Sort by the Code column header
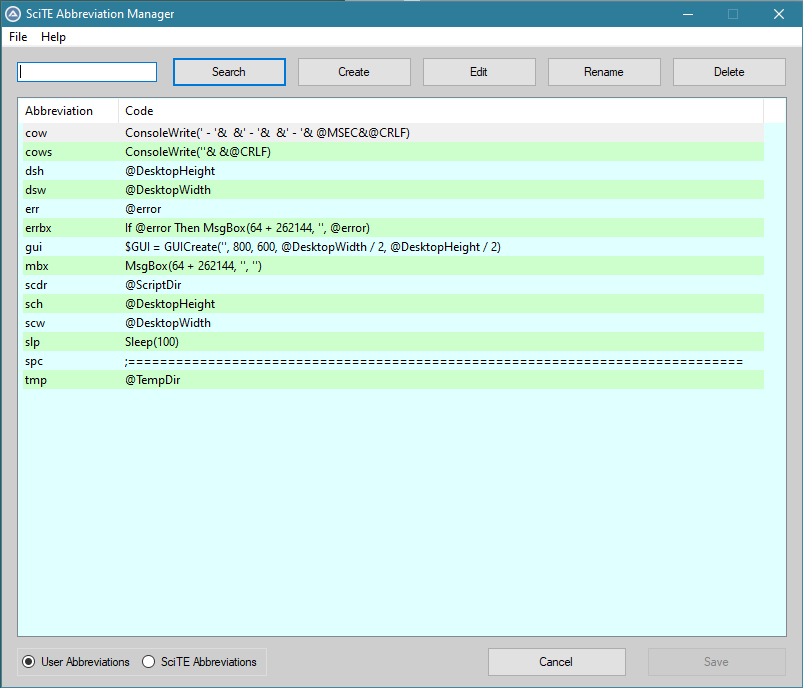803x688 pixels. (441, 111)
